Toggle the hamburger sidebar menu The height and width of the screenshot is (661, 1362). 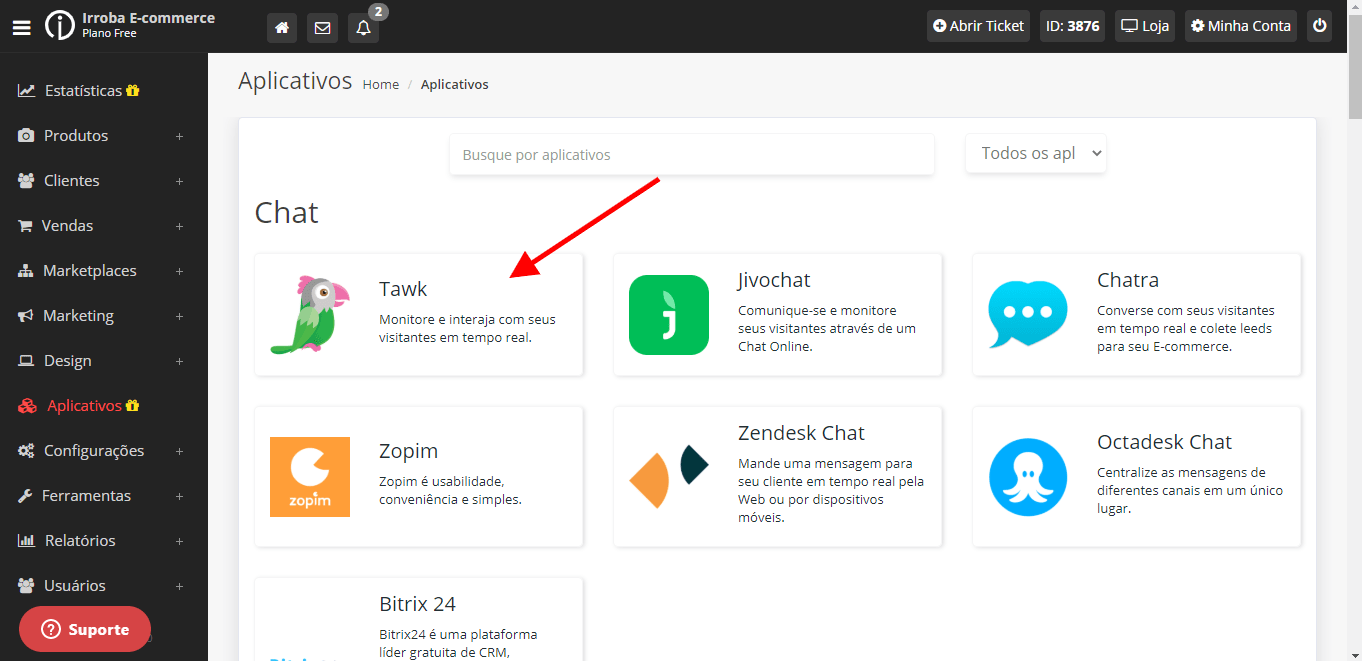21,27
